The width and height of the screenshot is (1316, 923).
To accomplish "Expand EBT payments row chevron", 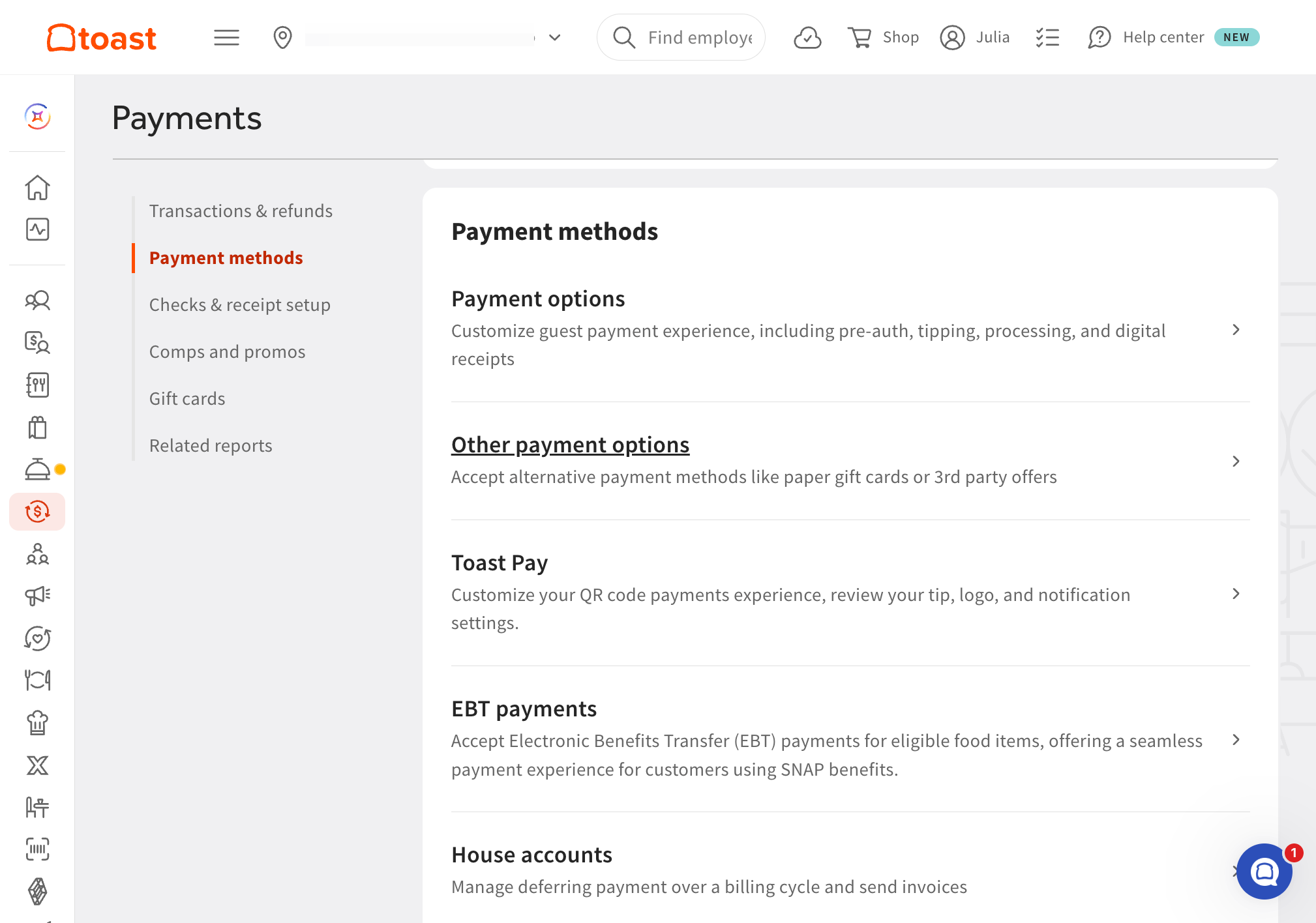I will point(1236,740).
